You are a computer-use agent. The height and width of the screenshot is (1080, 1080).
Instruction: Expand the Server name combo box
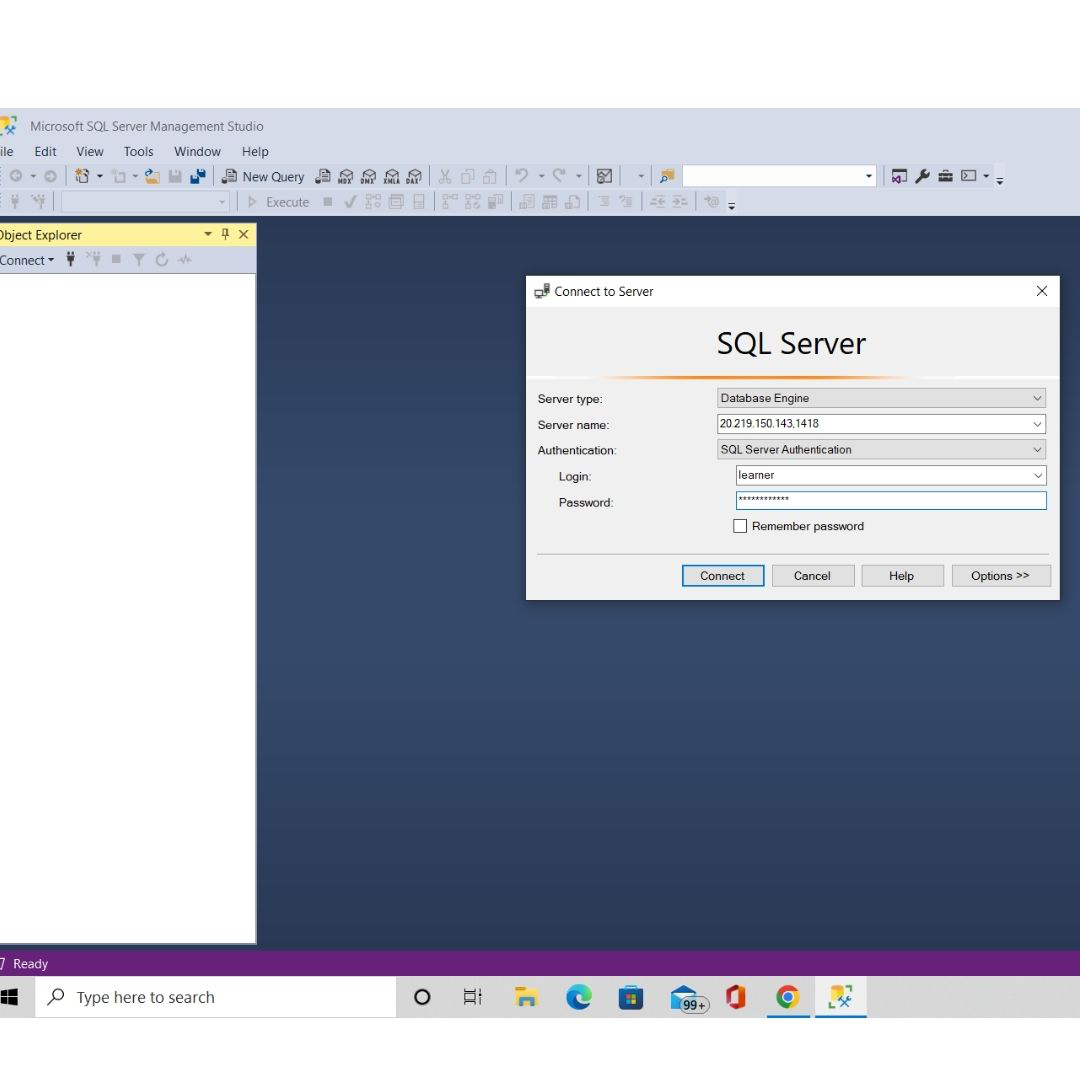point(1037,424)
